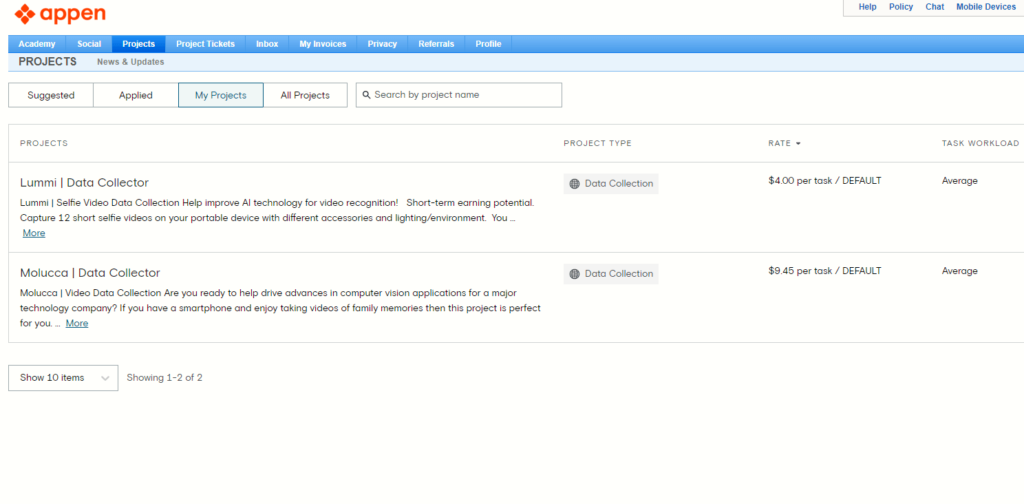Screen dimensions: 1024x504
Task: Expand More for Lummi description
Action: [34, 233]
